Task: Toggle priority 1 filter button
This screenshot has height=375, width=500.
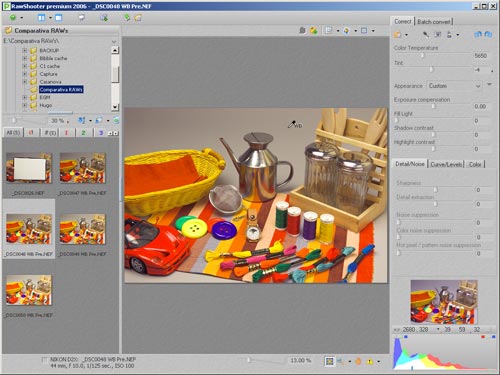Action: 66,133
